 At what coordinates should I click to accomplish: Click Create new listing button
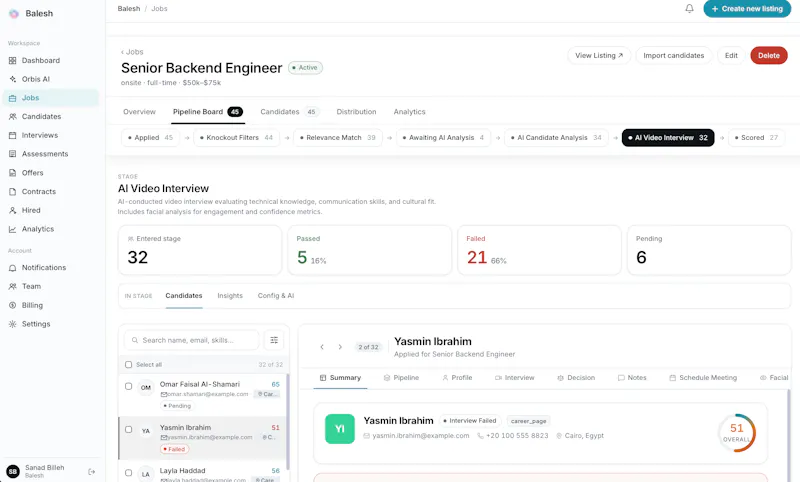(747, 9)
